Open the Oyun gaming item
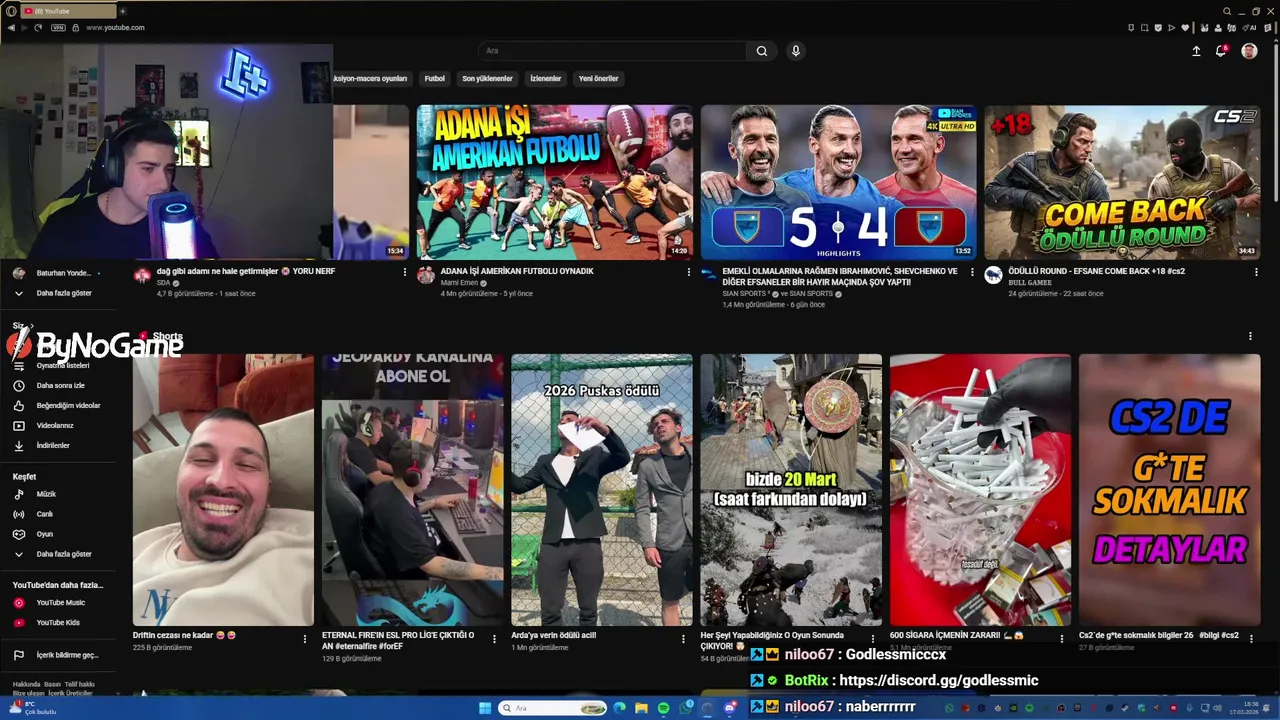The image size is (1280, 720). (58, 534)
